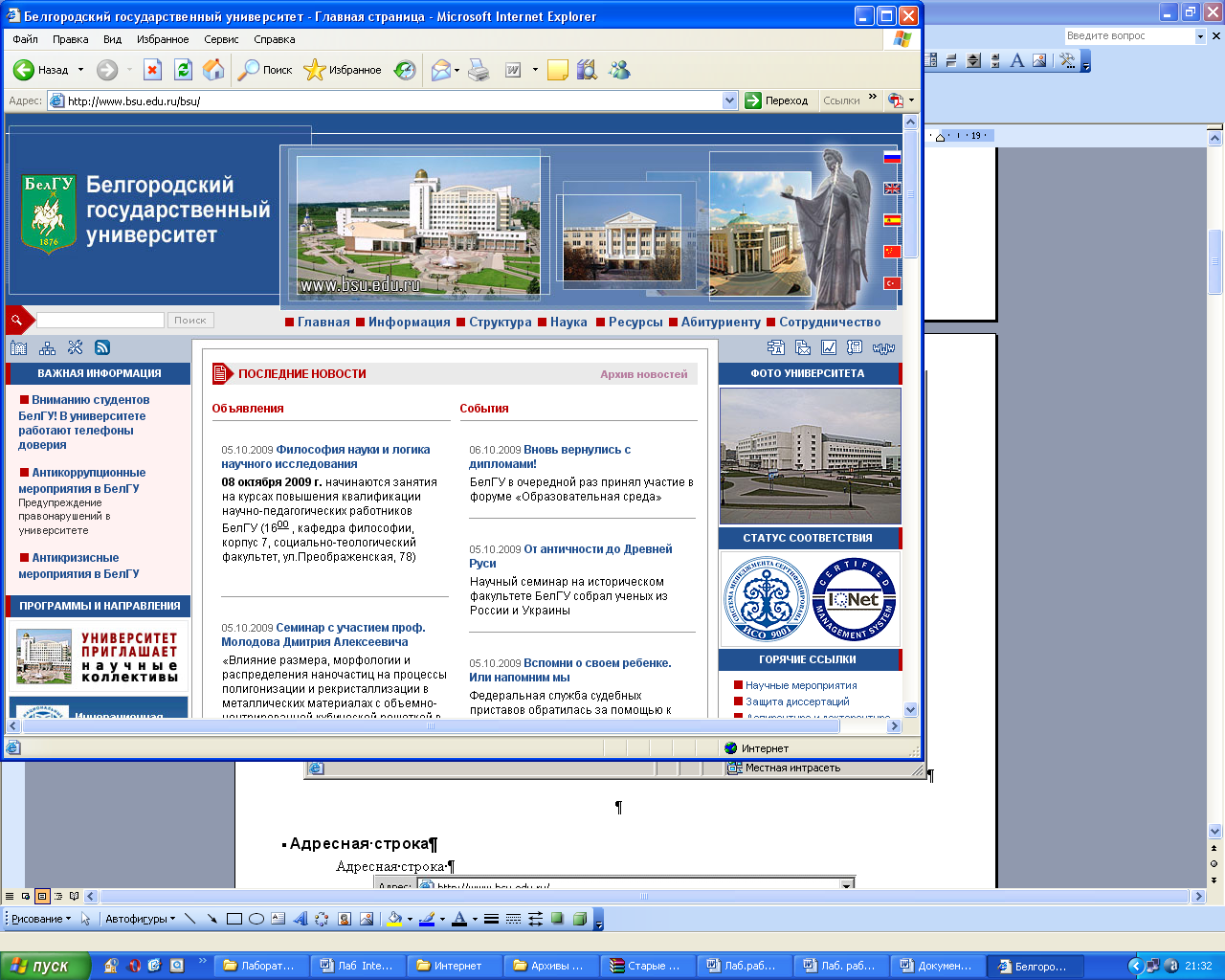Switch Word to Print Layout view button
Image resolution: width=1225 pixels, height=980 pixels.
(x=42, y=897)
